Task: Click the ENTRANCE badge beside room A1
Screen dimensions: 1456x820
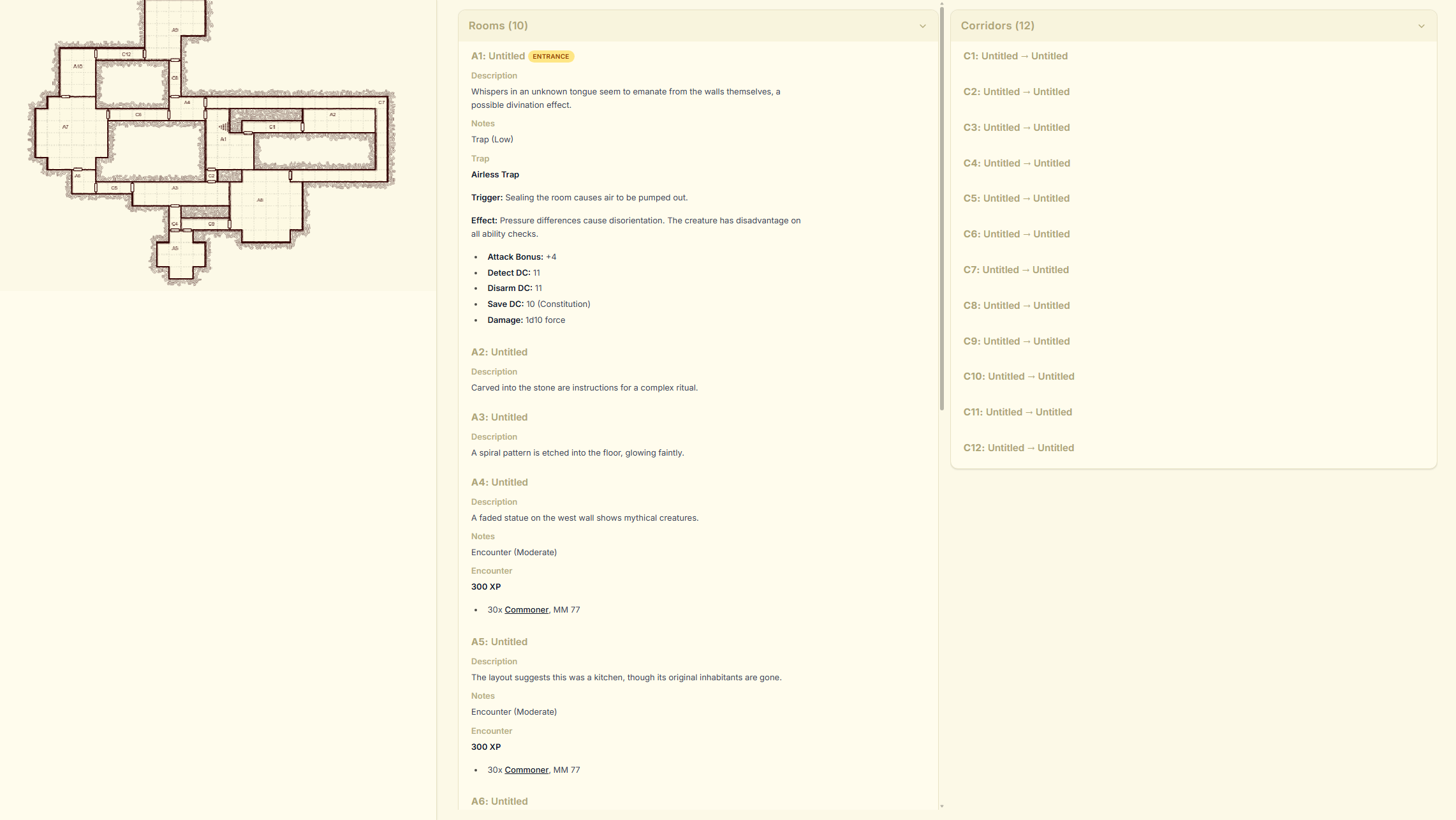Action: (550, 56)
